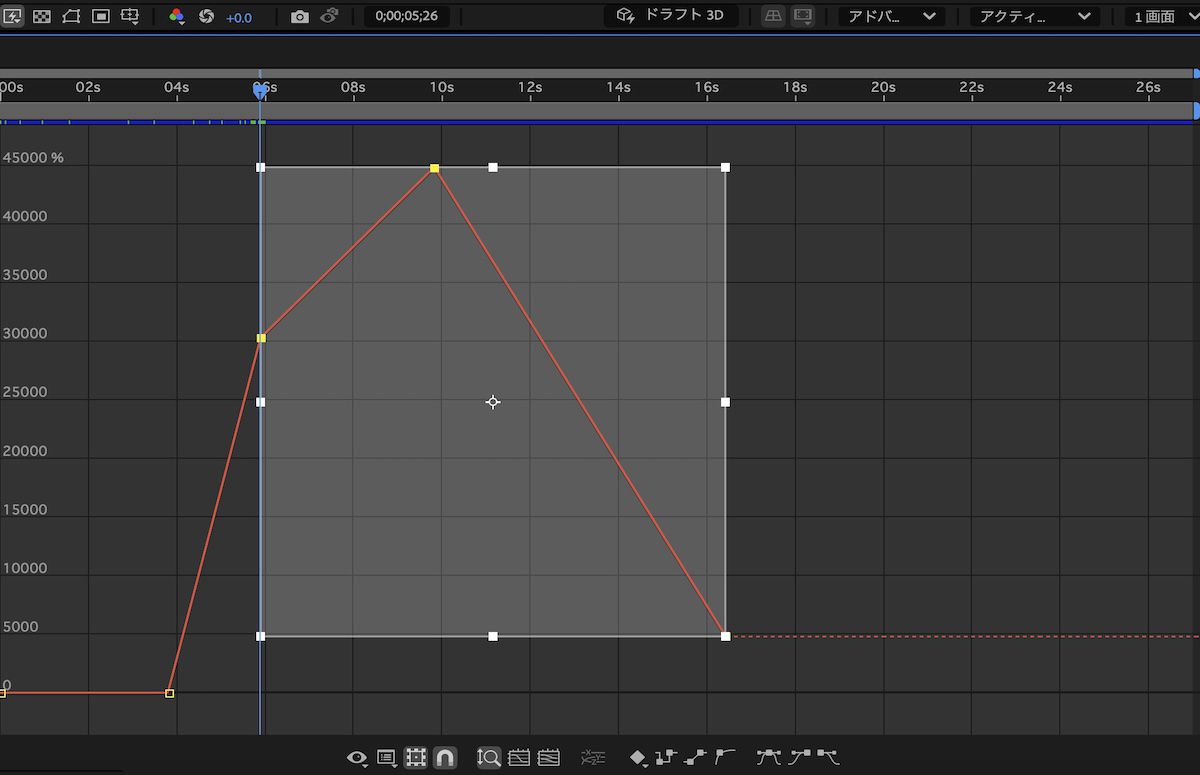
Task: Click 16s mark on time ruler
Action: coord(707,88)
